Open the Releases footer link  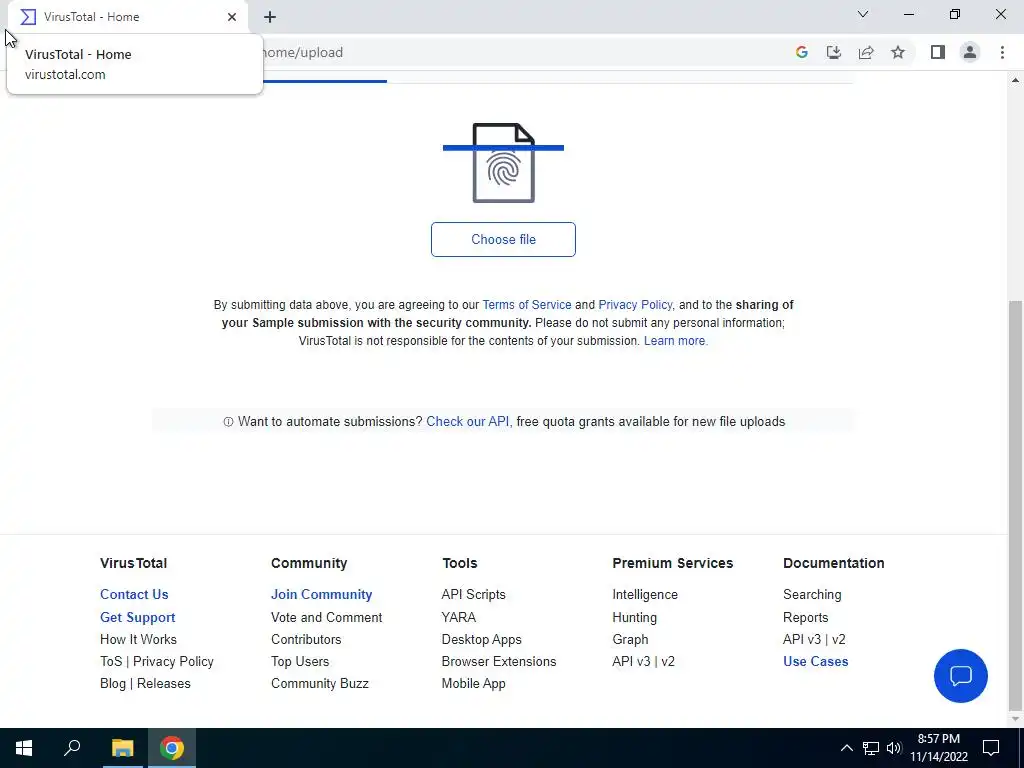pyautogui.click(x=163, y=684)
